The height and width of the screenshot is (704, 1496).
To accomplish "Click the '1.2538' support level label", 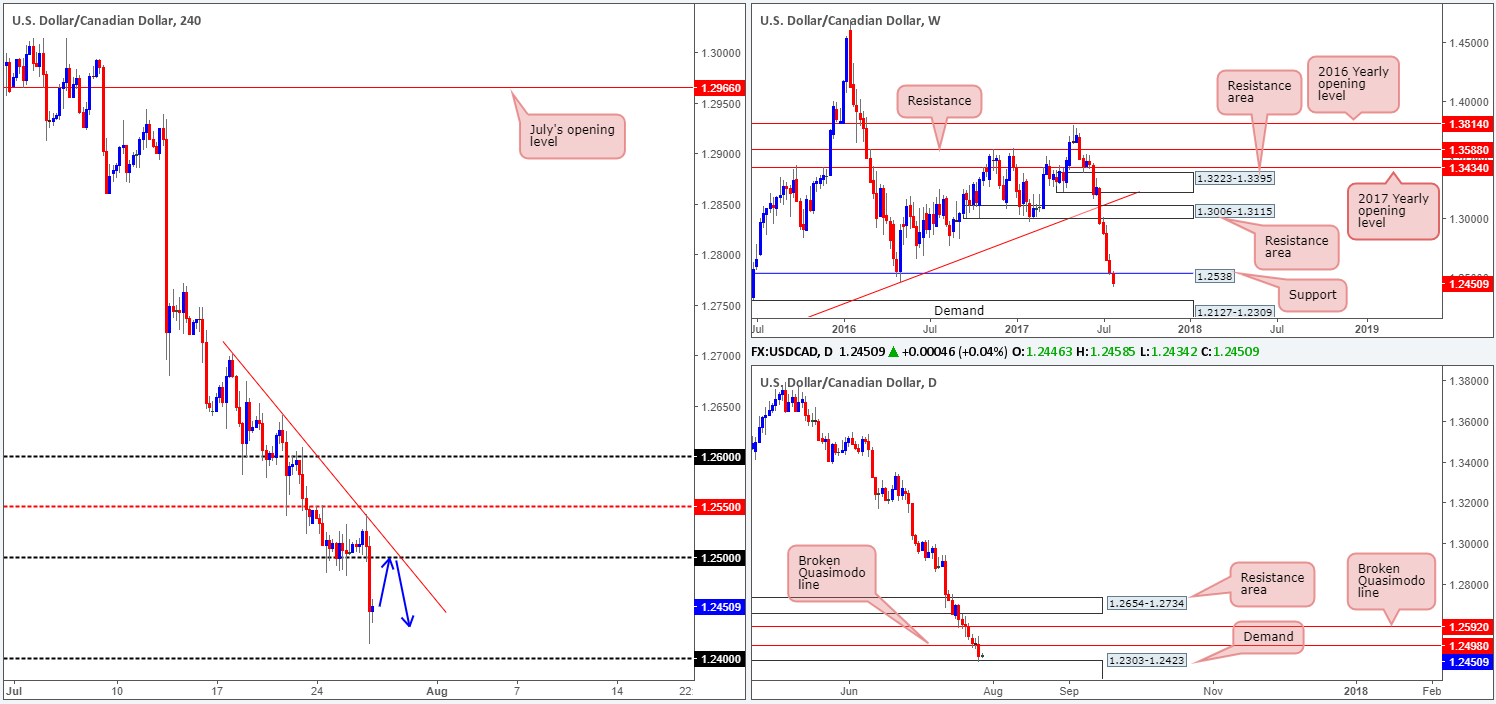I will [1217, 274].
